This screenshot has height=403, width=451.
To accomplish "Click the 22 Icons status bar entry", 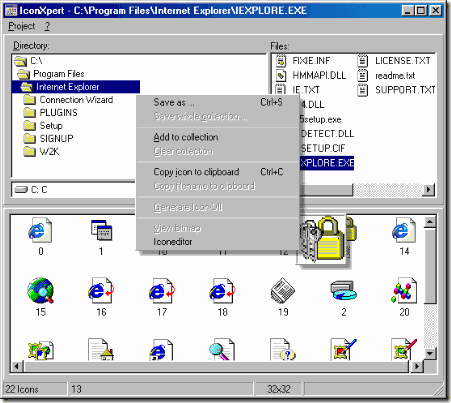I will point(35,389).
